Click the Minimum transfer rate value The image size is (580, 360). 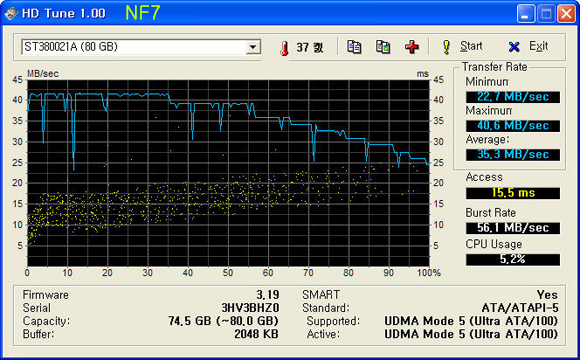[513, 97]
